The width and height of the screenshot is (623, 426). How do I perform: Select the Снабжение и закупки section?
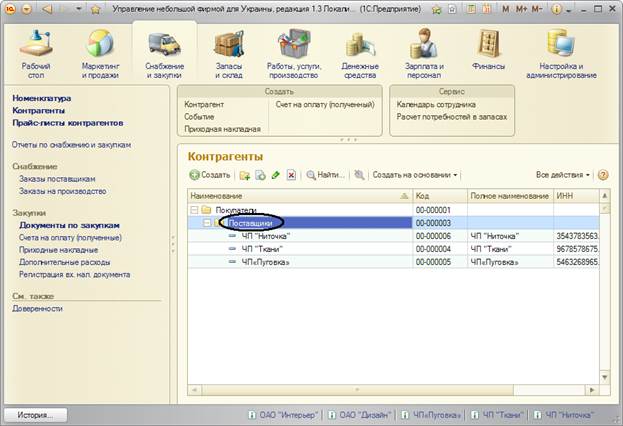[x=164, y=54]
